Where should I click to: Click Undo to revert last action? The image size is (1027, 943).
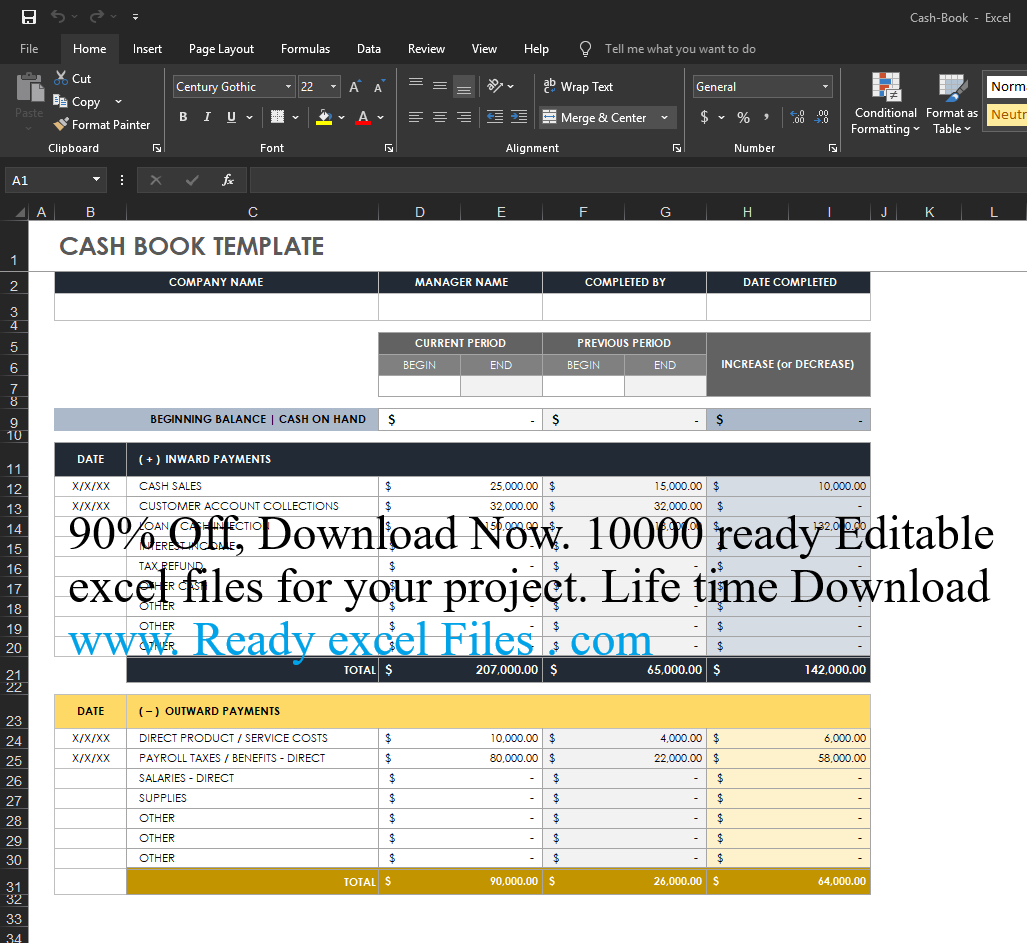[56, 16]
